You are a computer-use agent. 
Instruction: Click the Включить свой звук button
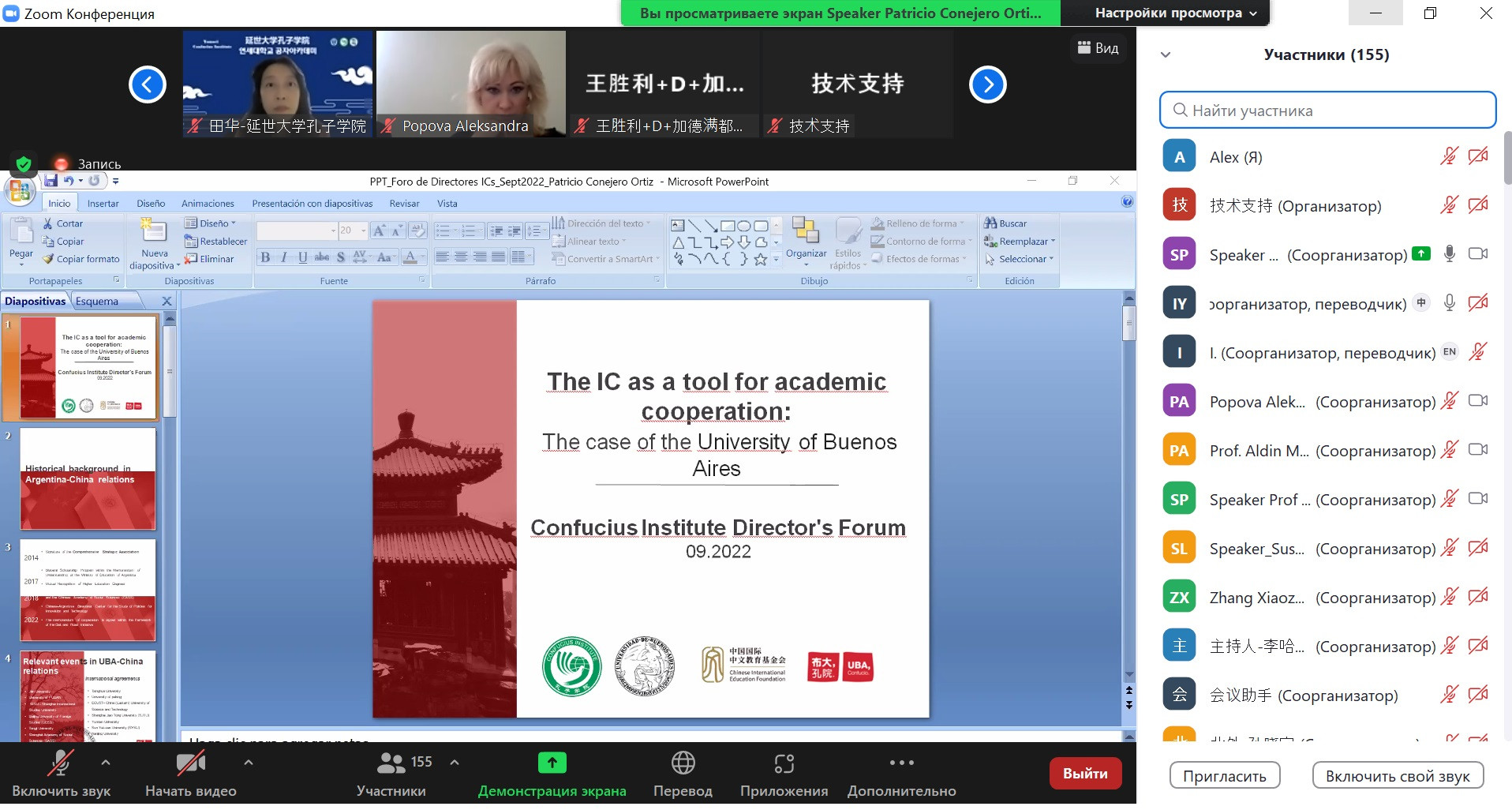click(1397, 776)
